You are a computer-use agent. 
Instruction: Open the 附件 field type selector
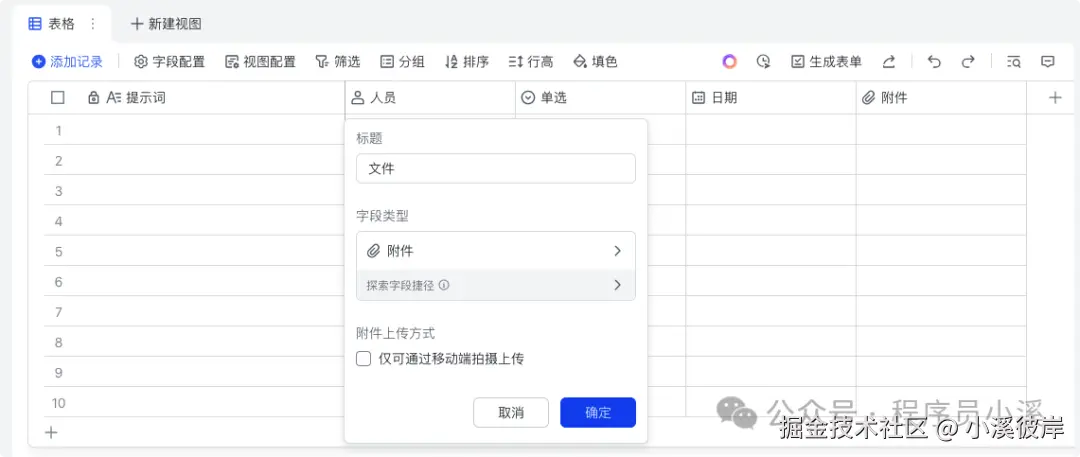pyautogui.click(x=496, y=251)
